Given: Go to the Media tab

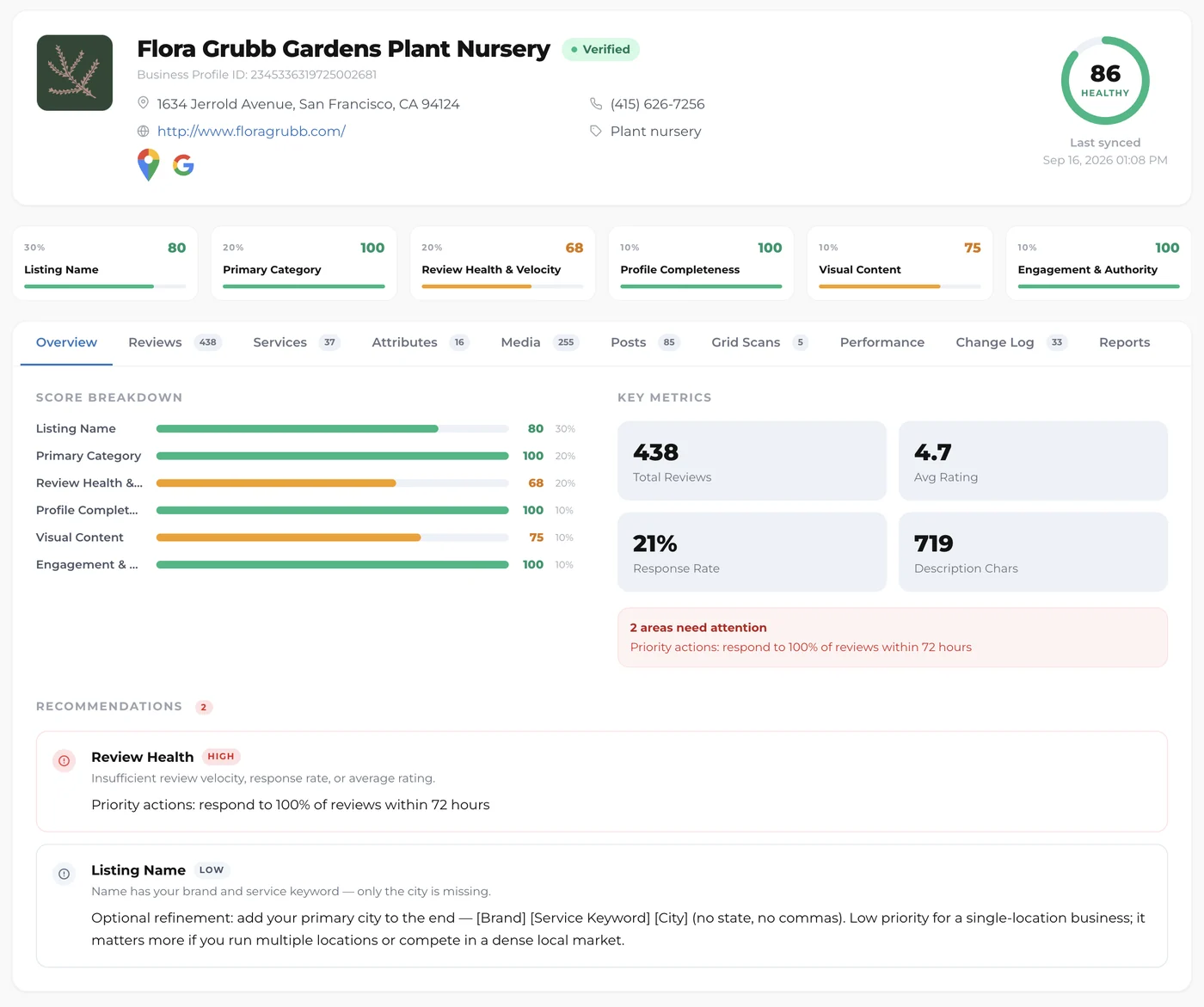Looking at the screenshot, I should (540, 342).
